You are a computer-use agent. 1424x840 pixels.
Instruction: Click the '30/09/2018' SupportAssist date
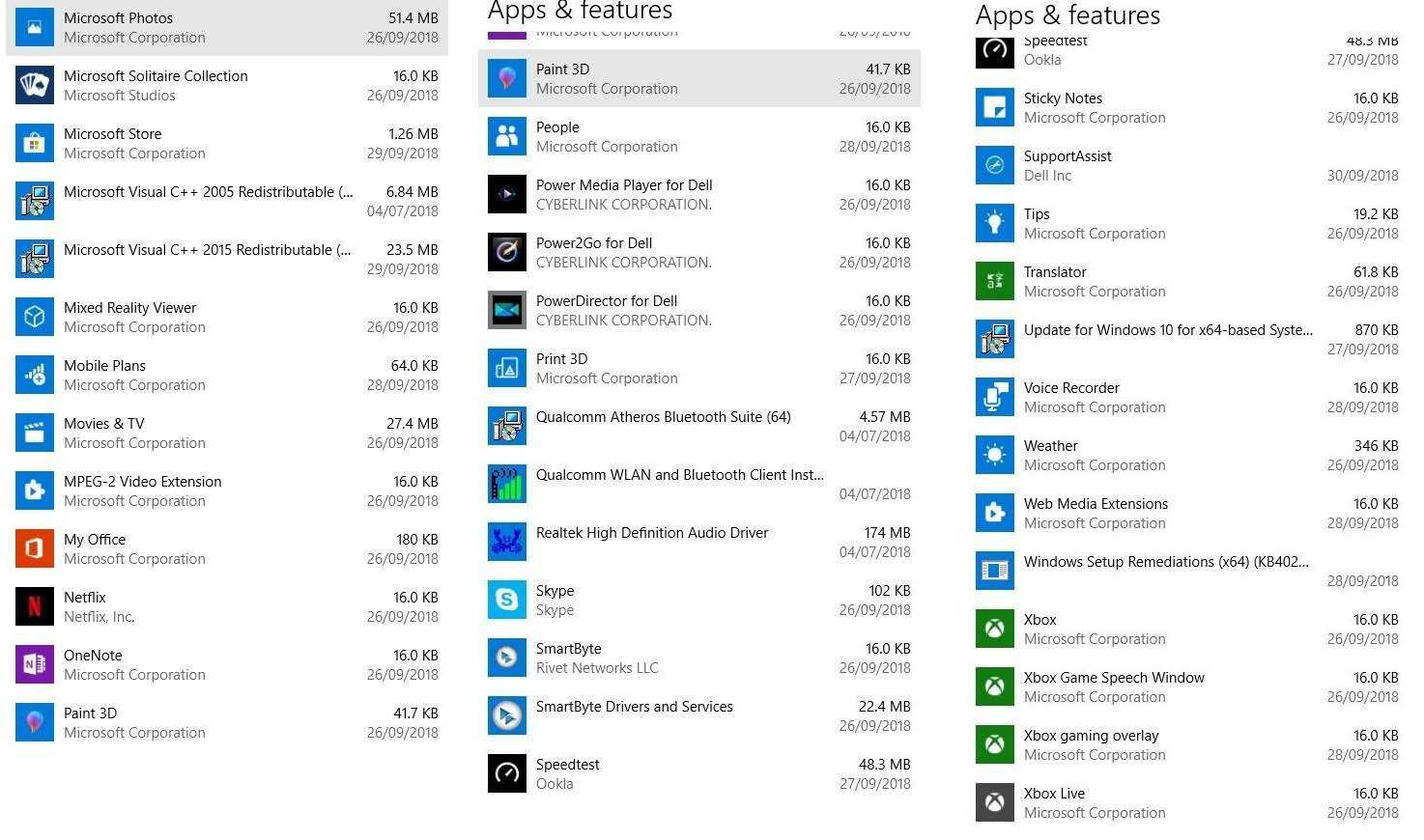(x=1363, y=175)
